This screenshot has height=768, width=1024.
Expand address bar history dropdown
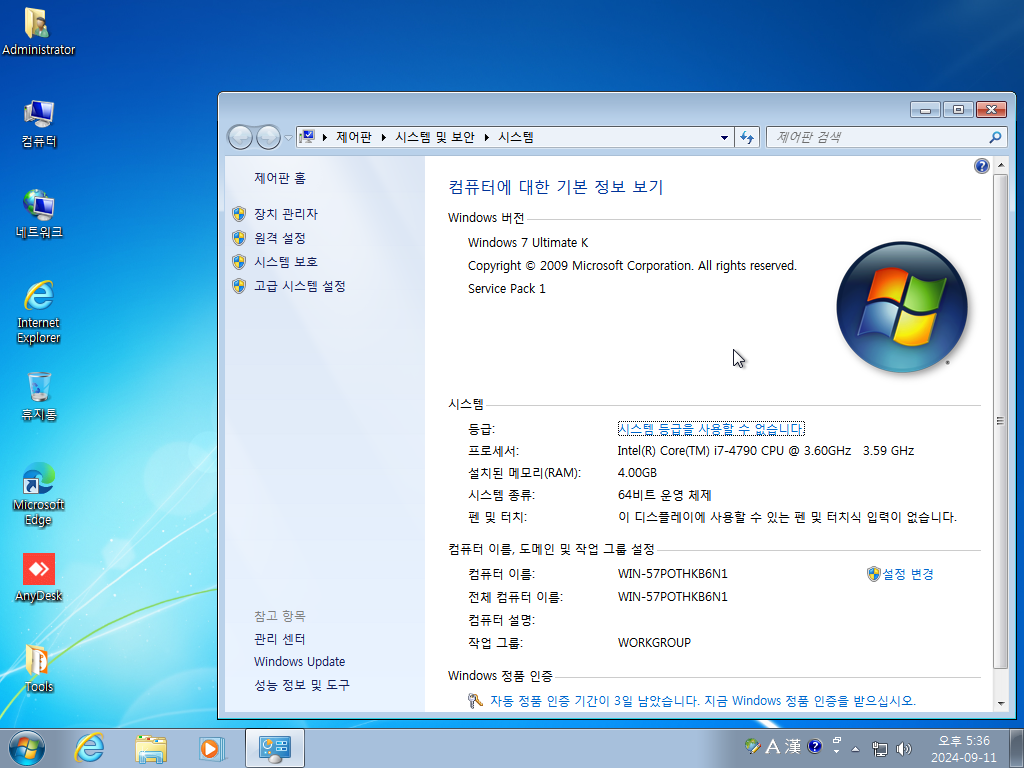724,137
